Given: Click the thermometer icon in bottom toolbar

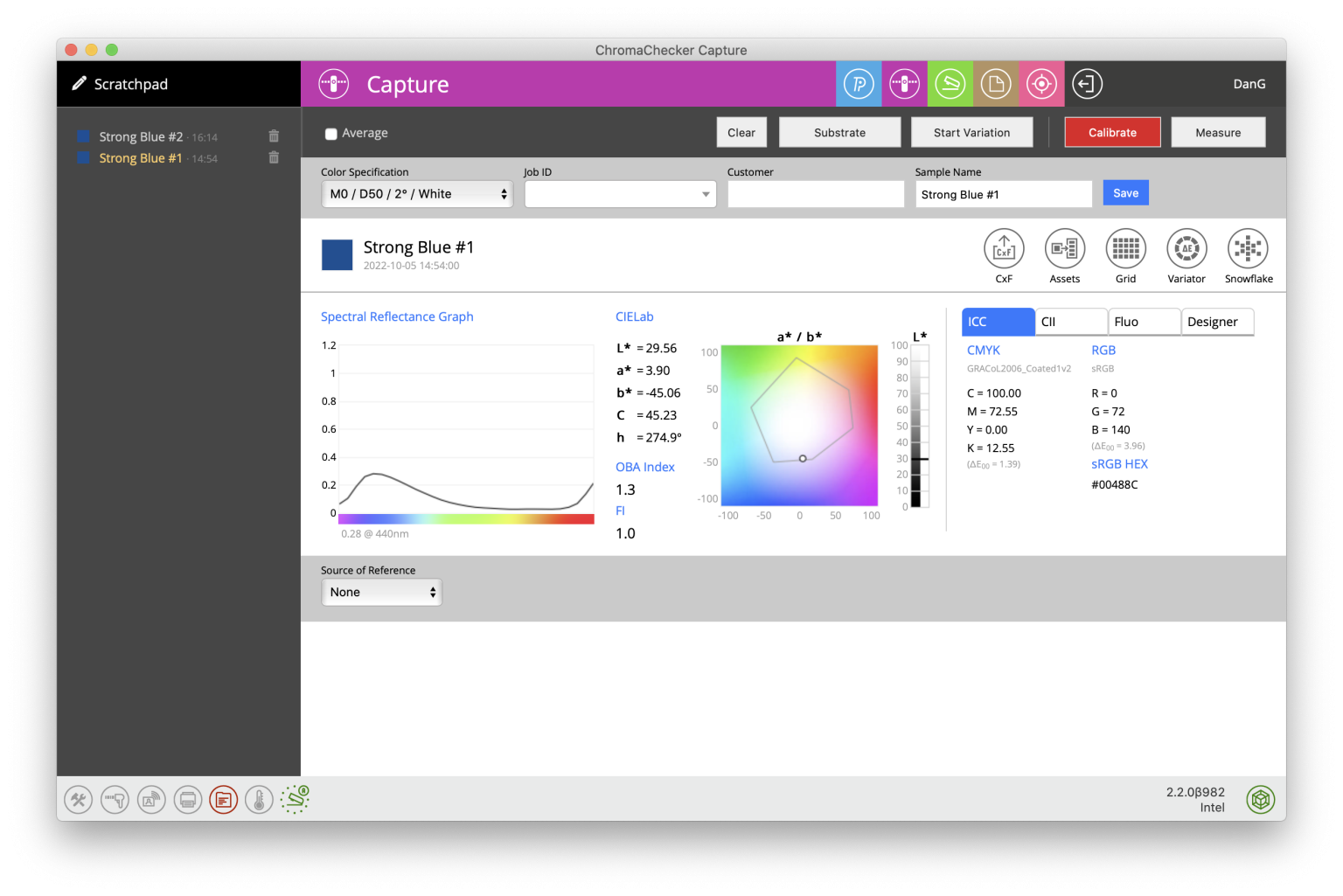Looking at the screenshot, I should [x=259, y=799].
